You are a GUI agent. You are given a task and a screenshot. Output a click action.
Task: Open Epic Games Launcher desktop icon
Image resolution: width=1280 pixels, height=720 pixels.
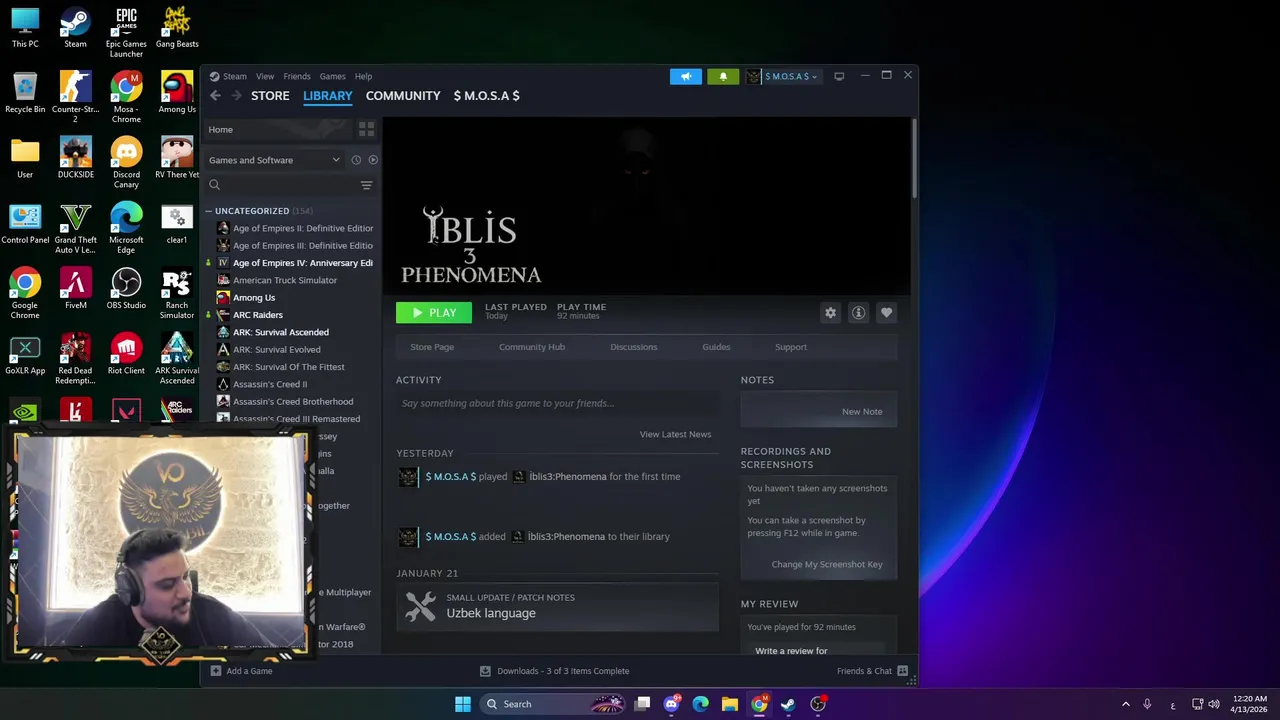tap(126, 32)
